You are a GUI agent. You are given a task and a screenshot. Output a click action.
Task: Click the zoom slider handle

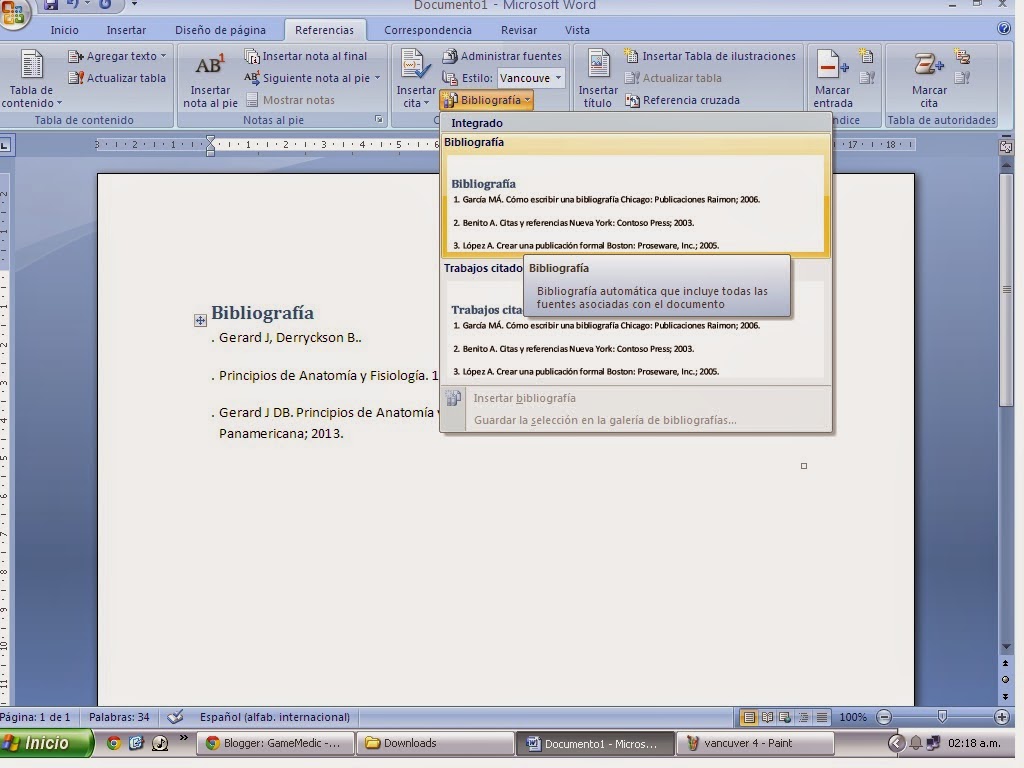click(x=942, y=717)
